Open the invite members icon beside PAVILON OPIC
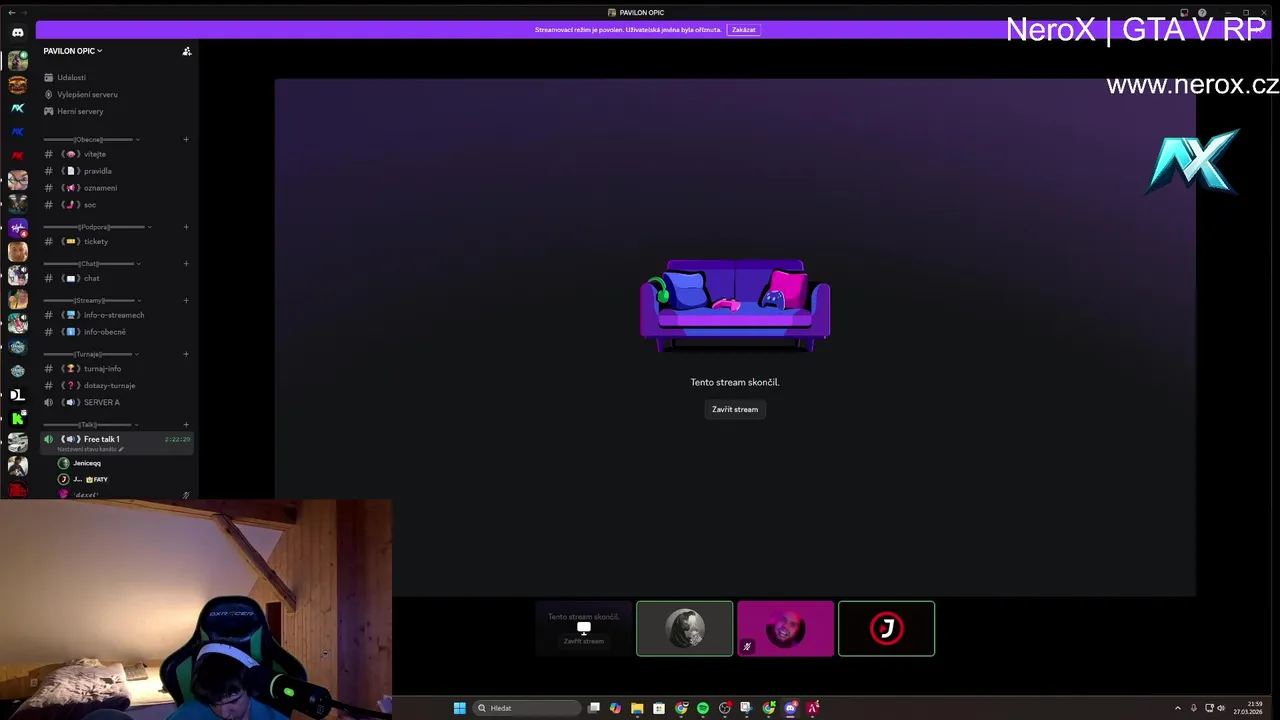The height and width of the screenshot is (720, 1280). click(186, 51)
